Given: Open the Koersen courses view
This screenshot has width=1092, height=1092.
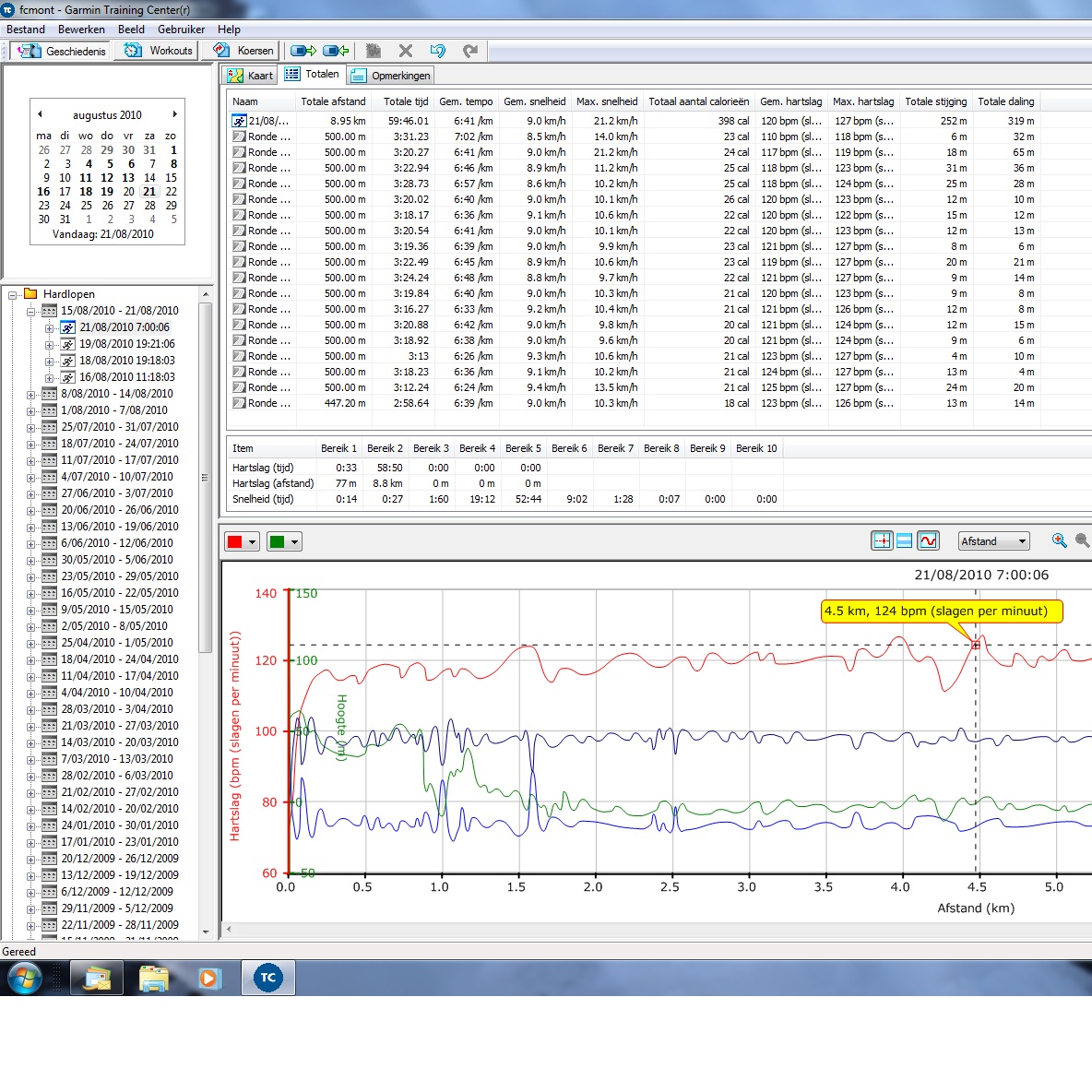Looking at the screenshot, I should [x=243, y=51].
